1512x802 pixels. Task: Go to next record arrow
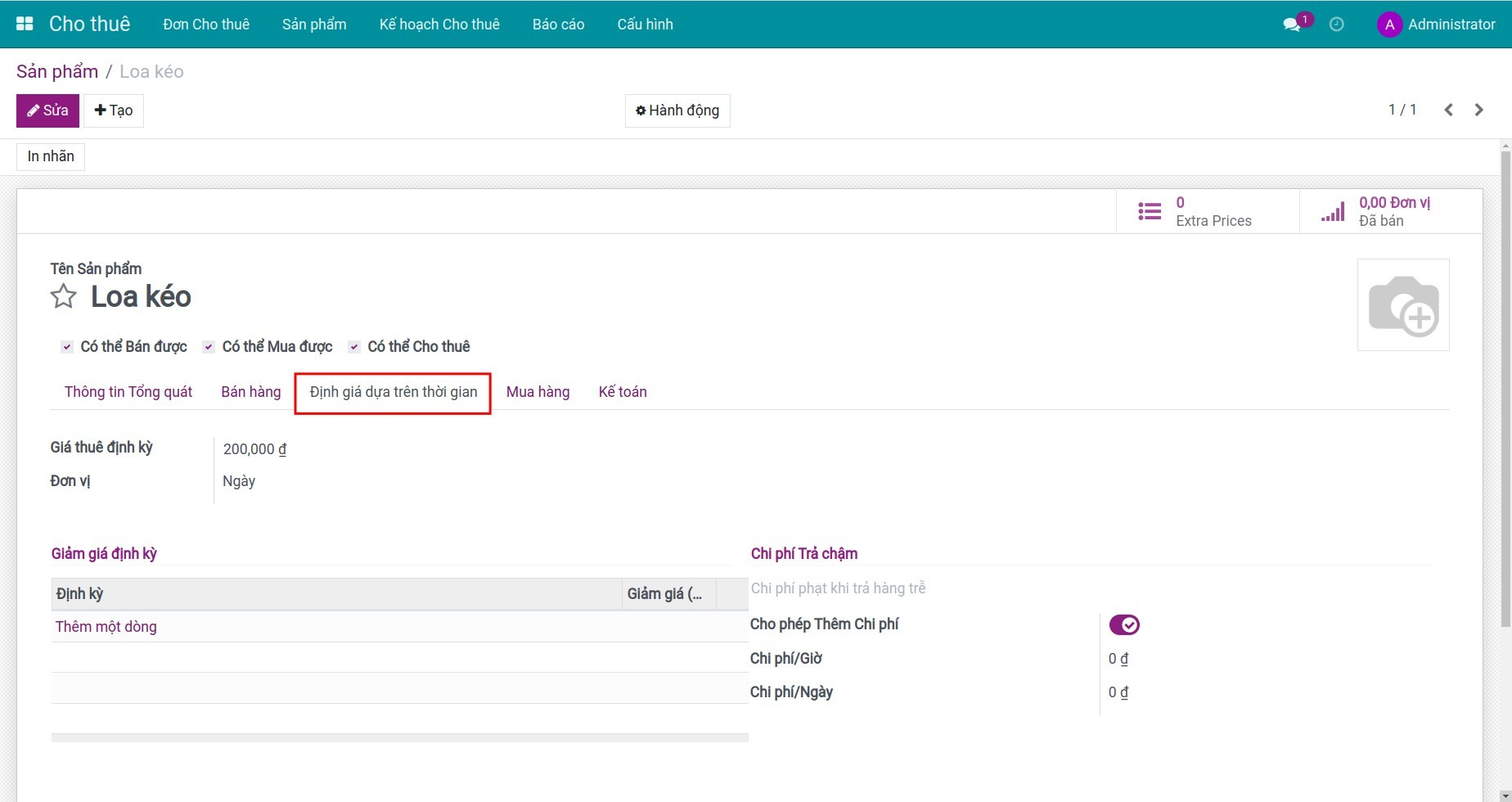pyautogui.click(x=1478, y=110)
